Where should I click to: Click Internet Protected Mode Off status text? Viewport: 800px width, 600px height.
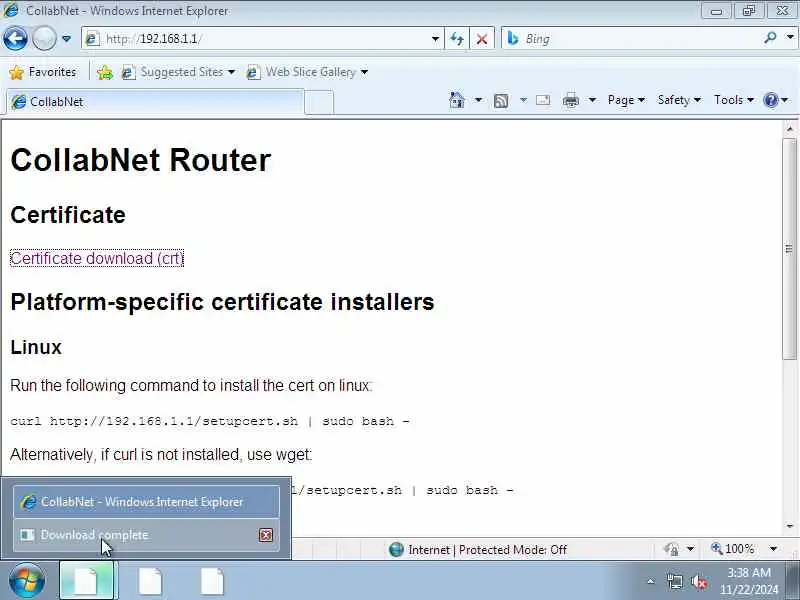(487, 549)
